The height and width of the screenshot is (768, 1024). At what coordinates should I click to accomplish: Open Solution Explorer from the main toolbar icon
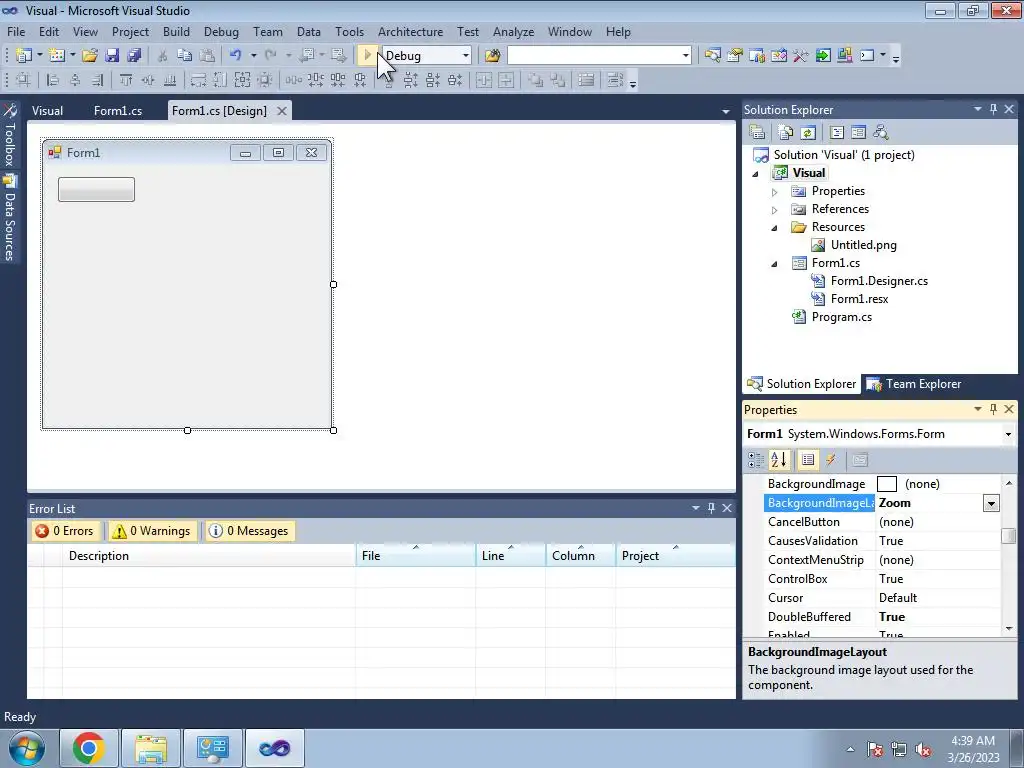712,56
